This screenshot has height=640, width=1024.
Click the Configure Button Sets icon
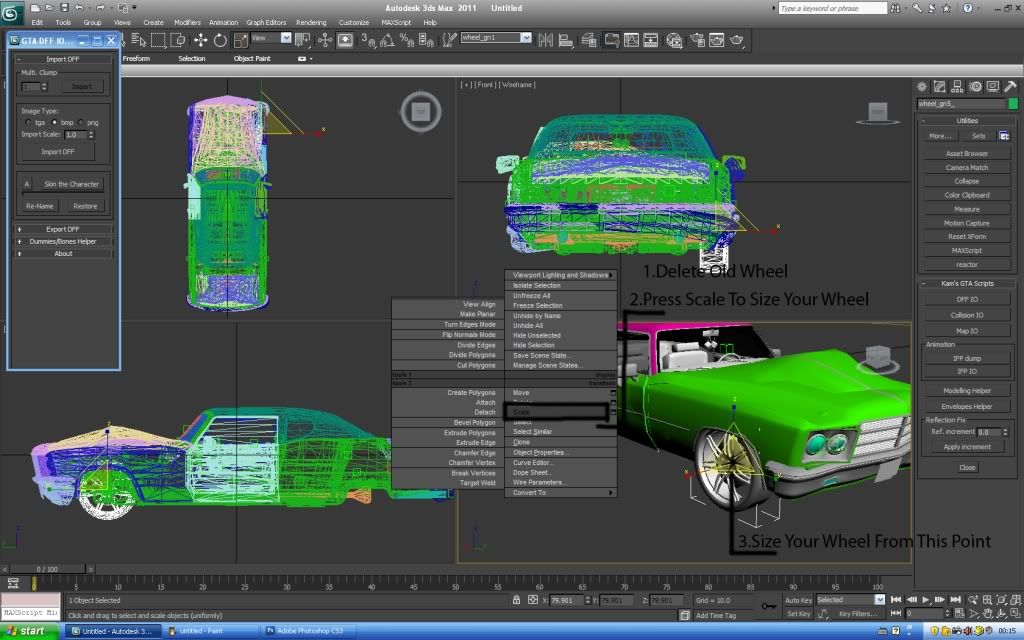coord(1004,136)
